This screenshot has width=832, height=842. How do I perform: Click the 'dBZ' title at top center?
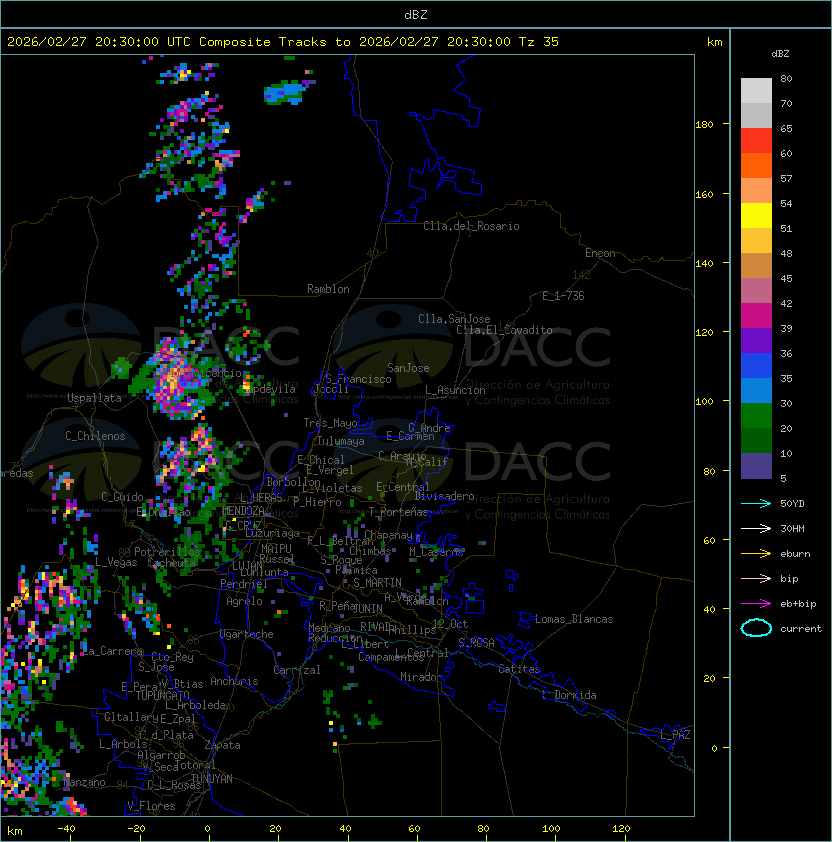pos(416,14)
